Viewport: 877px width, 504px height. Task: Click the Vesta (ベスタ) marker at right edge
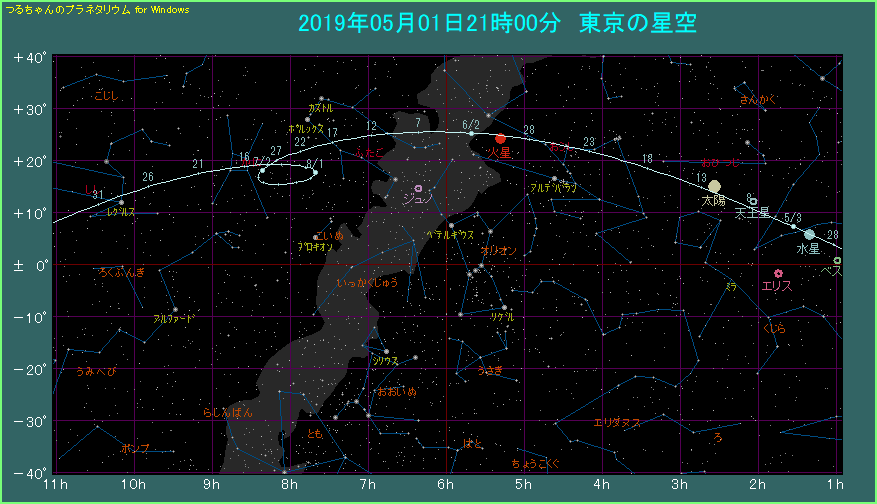837,261
